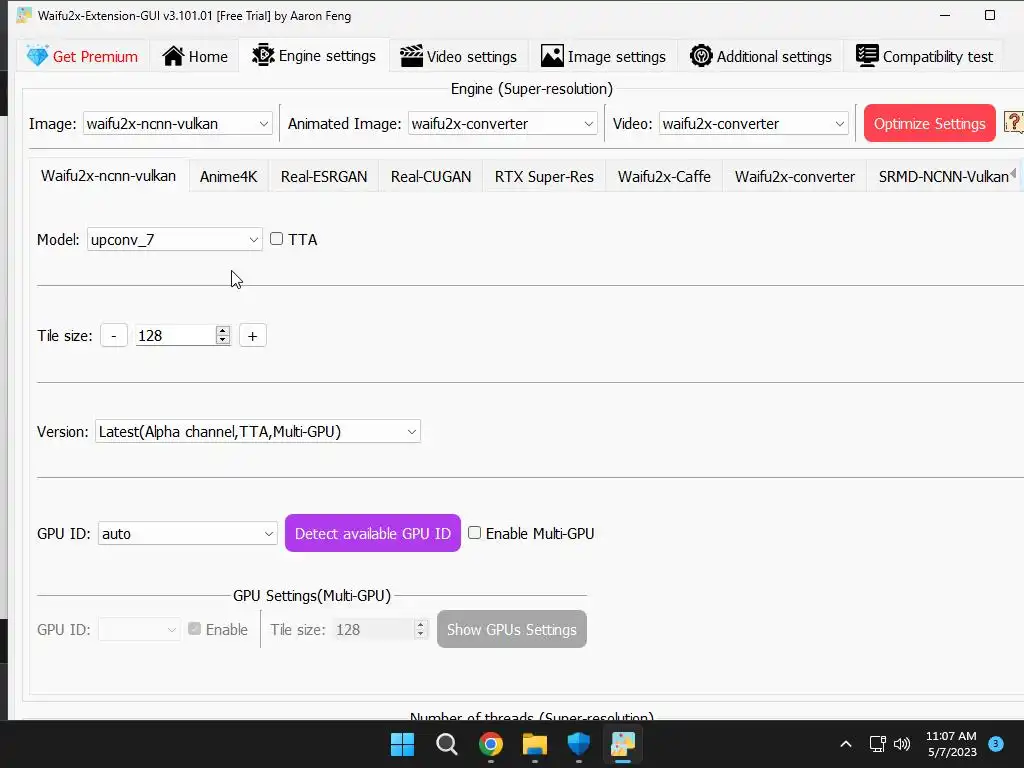Switch to the Home tab
This screenshot has height=768, width=1024.
click(195, 57)
